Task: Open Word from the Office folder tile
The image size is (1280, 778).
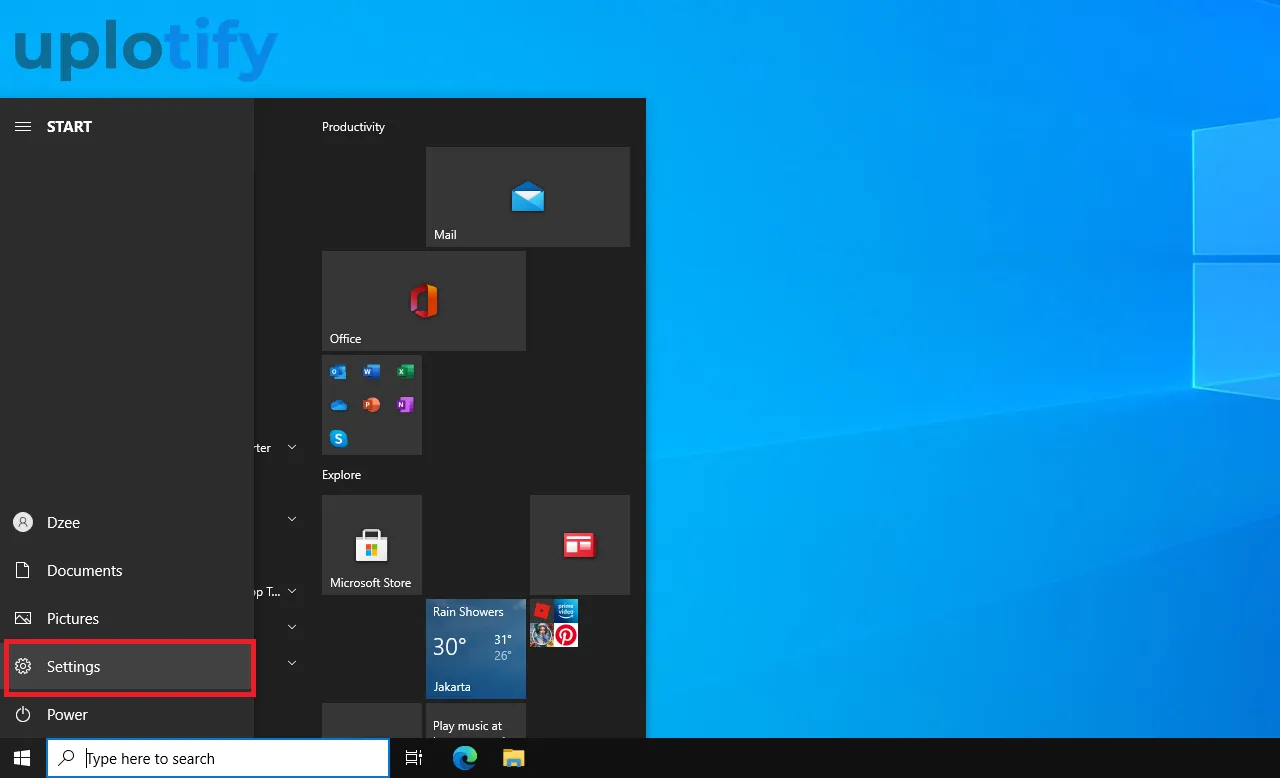Action: tap(371, 372)
